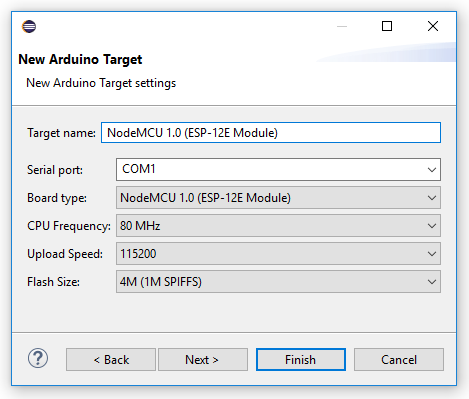This screenshot has width=469, height=399.
Task: Close the dialog with the X
Action: [433, 26]
